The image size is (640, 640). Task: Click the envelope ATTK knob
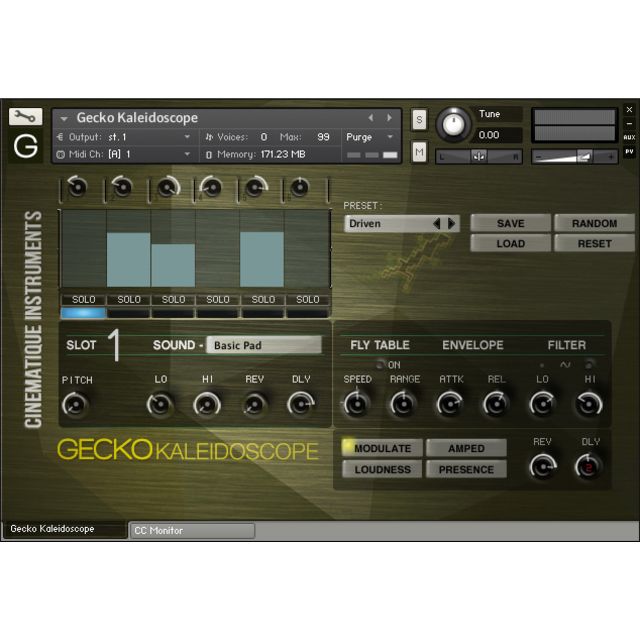pos(450,404)
